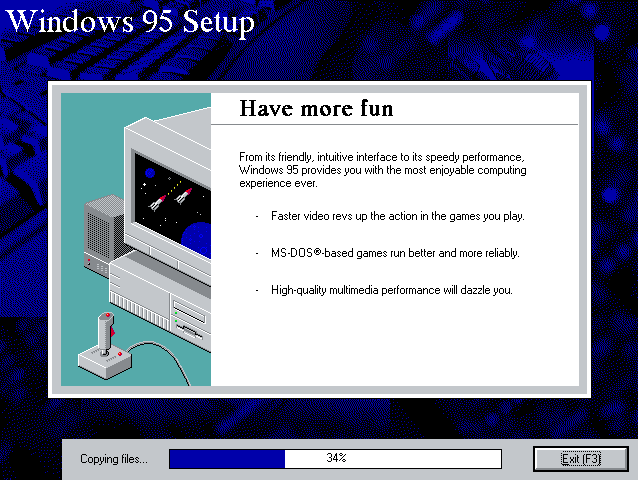638x480 pixels.
Task: Click the 34% label in the progress bar
Action: coord(336,458)
